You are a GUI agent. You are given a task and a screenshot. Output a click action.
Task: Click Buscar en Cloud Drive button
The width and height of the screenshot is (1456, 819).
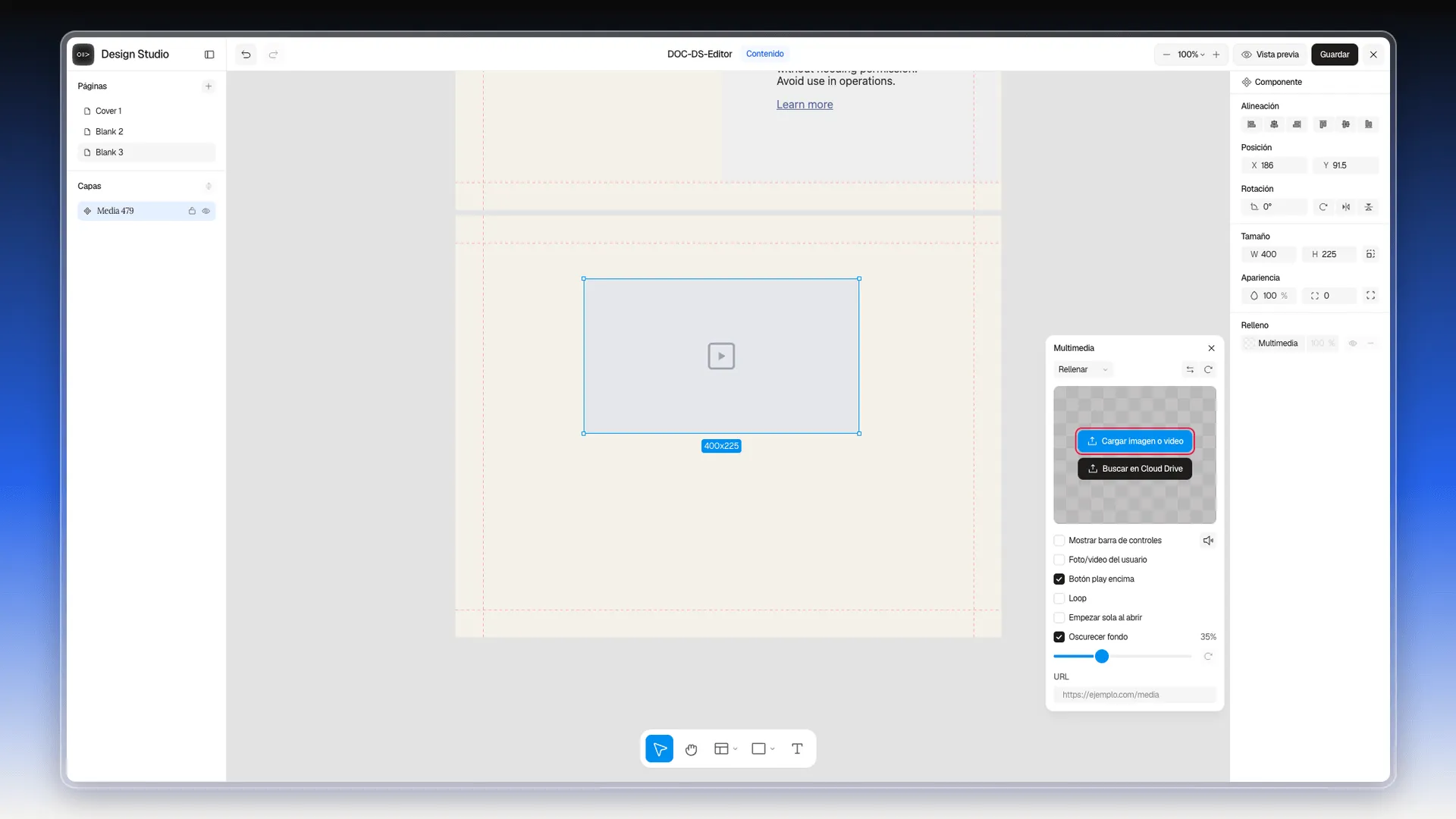pyautogui.click(x=1134, y=469)
